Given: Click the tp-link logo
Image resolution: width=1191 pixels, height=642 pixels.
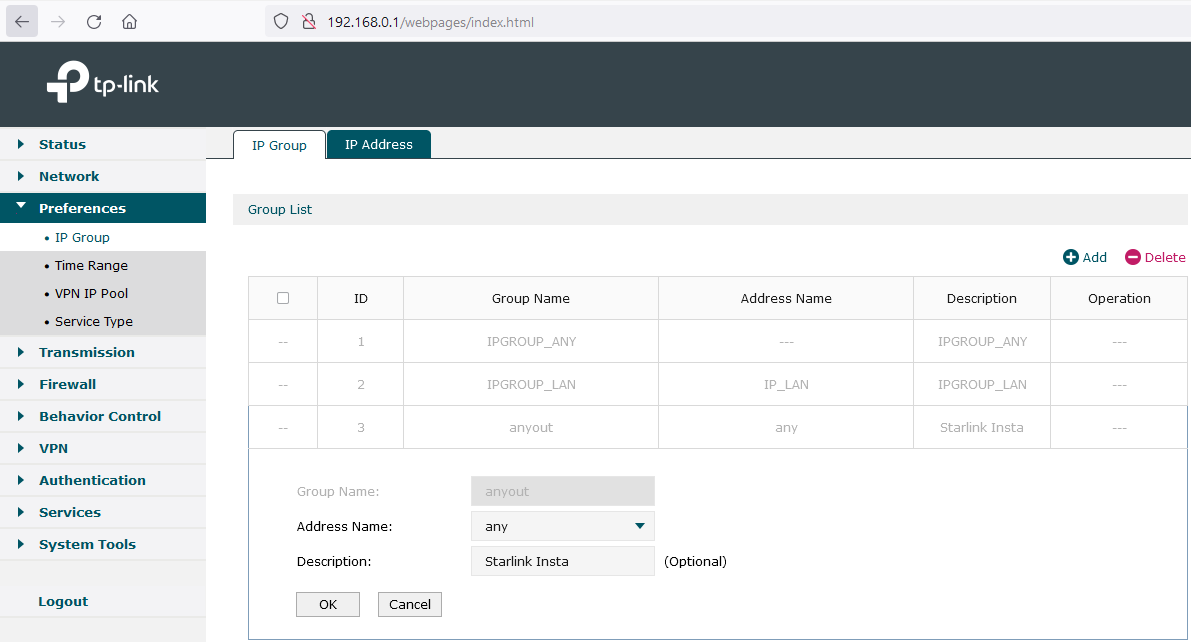Looking at the screenshot, I should coord(103,82).
